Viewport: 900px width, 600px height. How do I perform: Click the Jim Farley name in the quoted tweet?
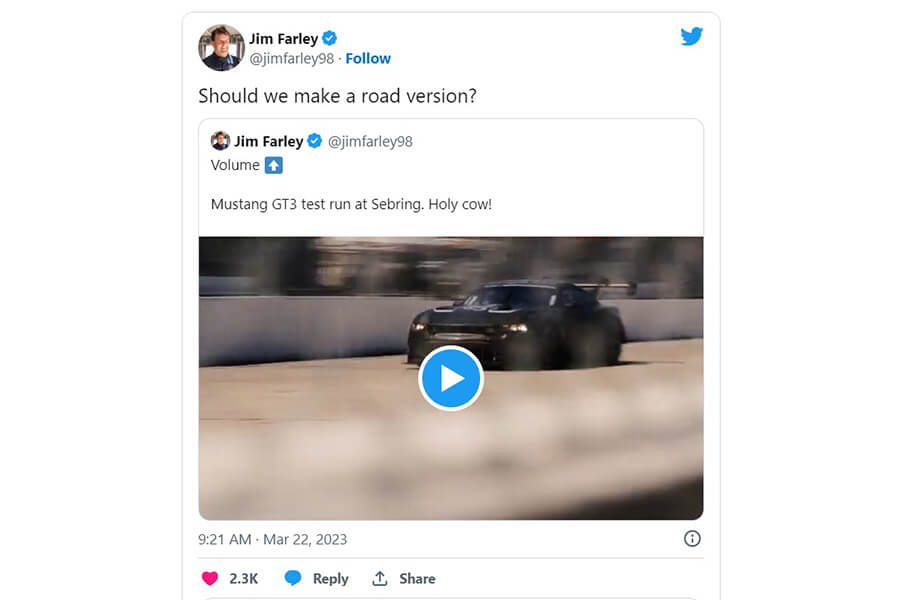(x=268, y=141)
